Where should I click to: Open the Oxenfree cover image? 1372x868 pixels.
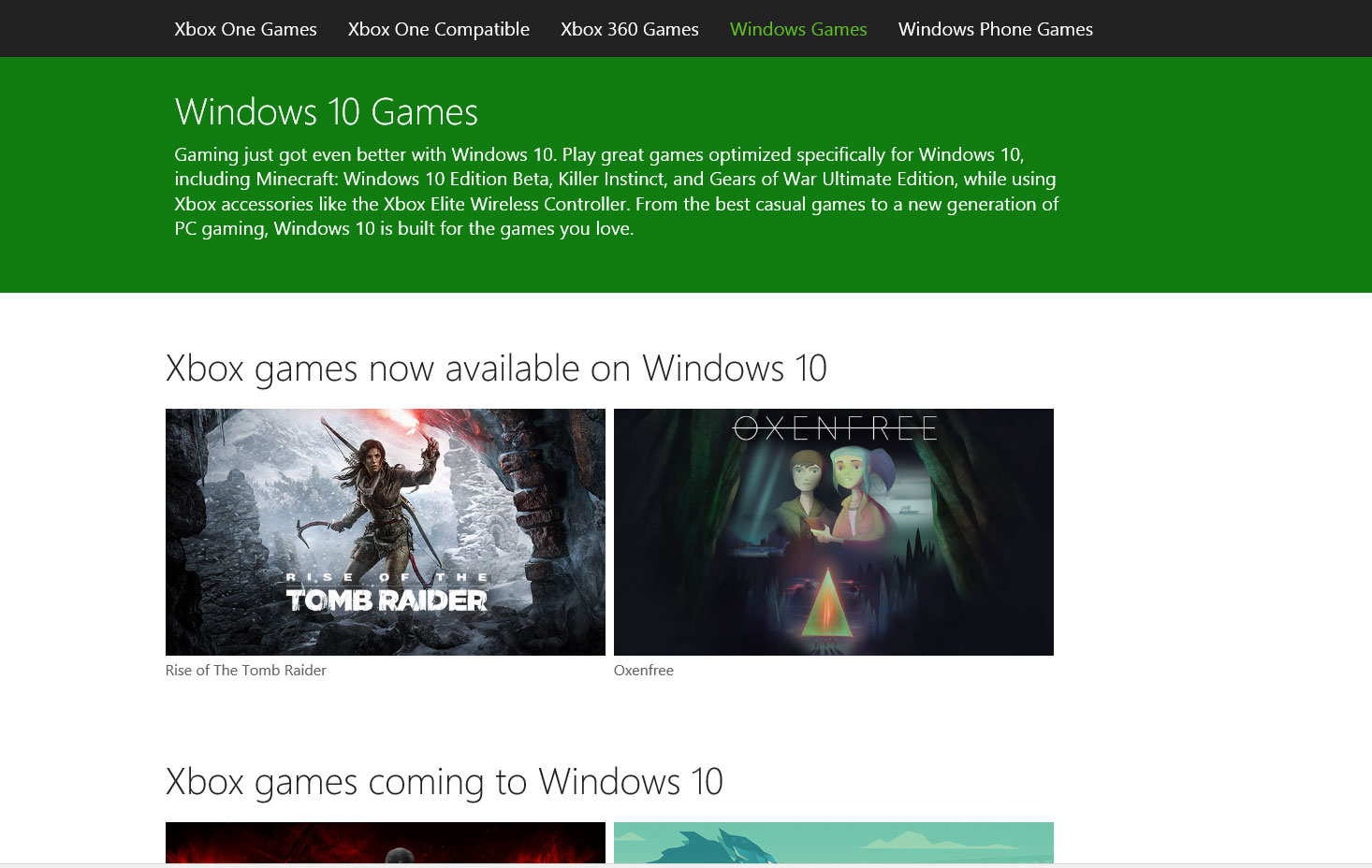coord(834,532)
